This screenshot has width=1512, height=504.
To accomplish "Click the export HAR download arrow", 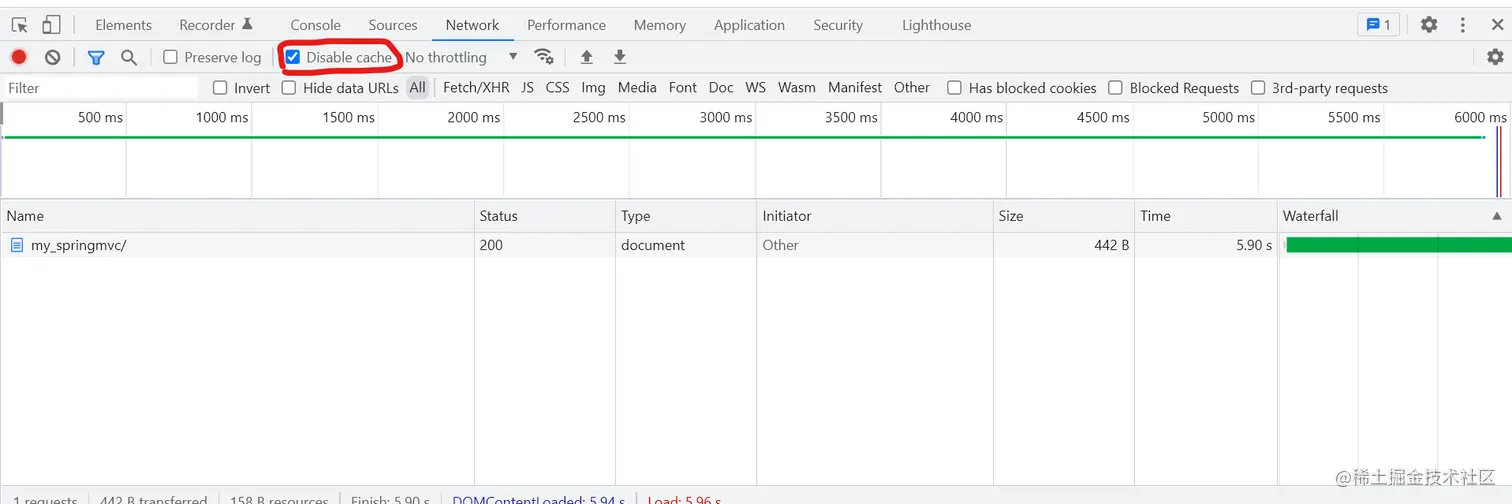I will coord(620,57).
